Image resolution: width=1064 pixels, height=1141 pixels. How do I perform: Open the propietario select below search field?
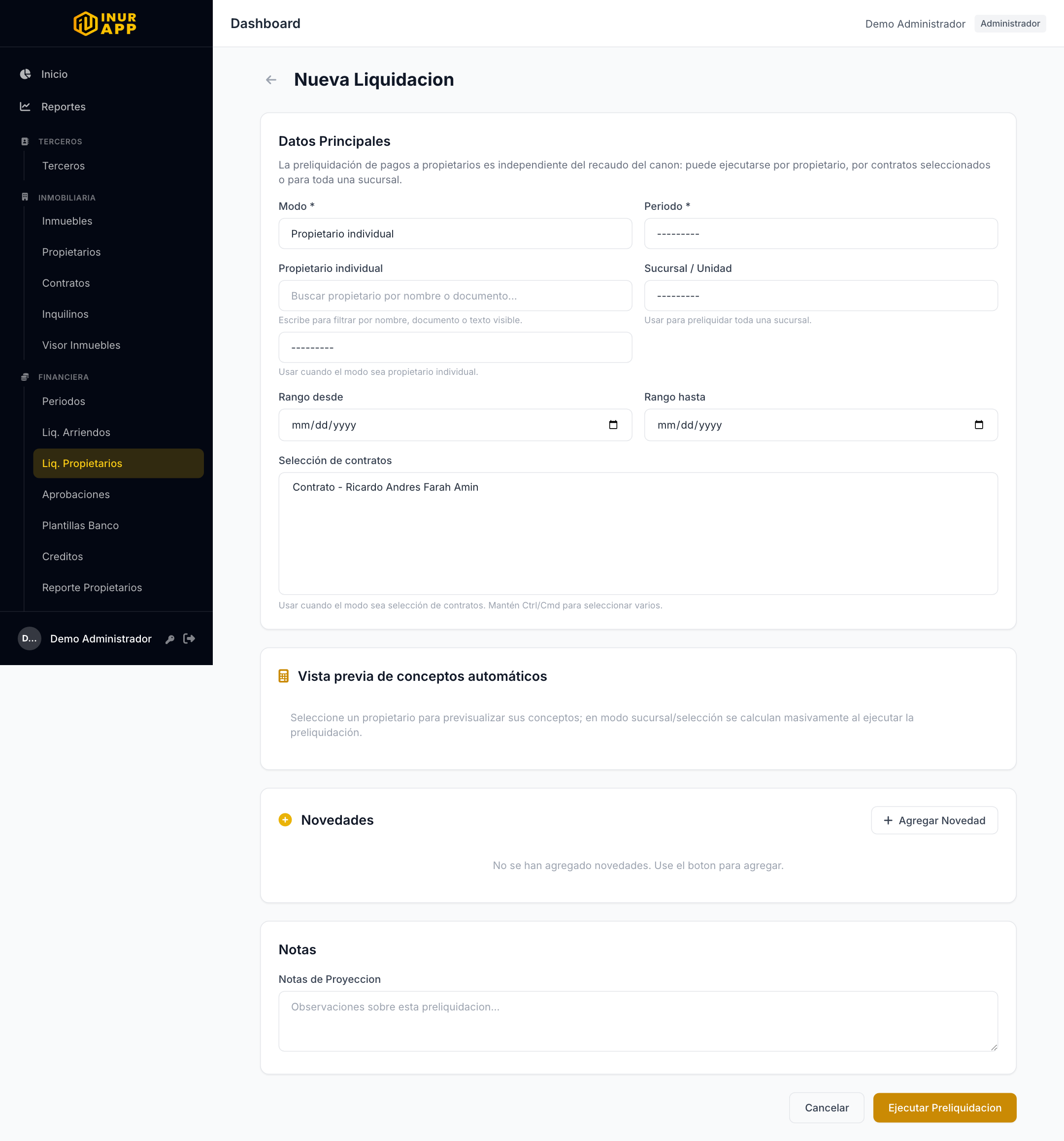(455, 347)
